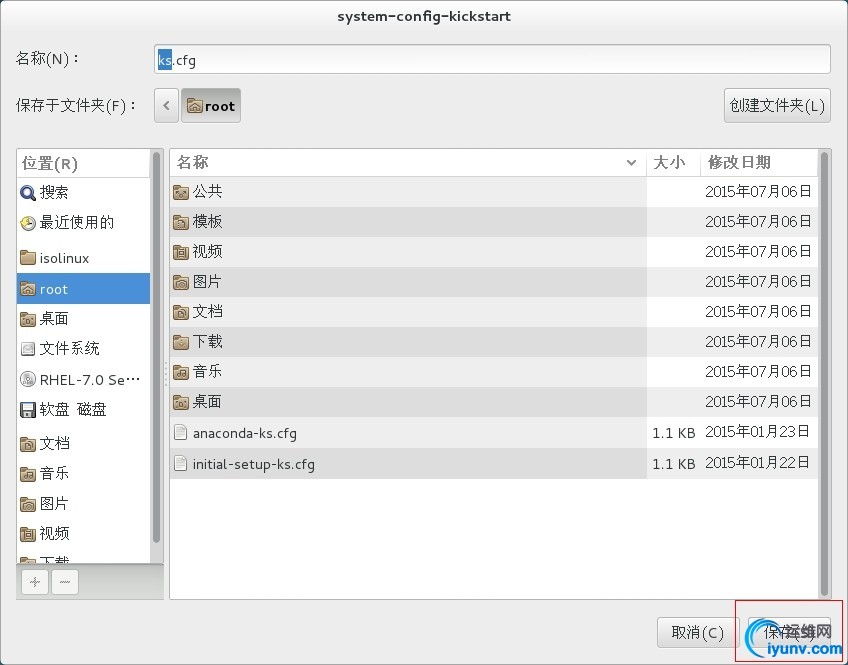Select the file icon of initial-setup-ks.cfg
Image resolution: width=848 pixels, height=665 pixels.
tap(181, 463)
